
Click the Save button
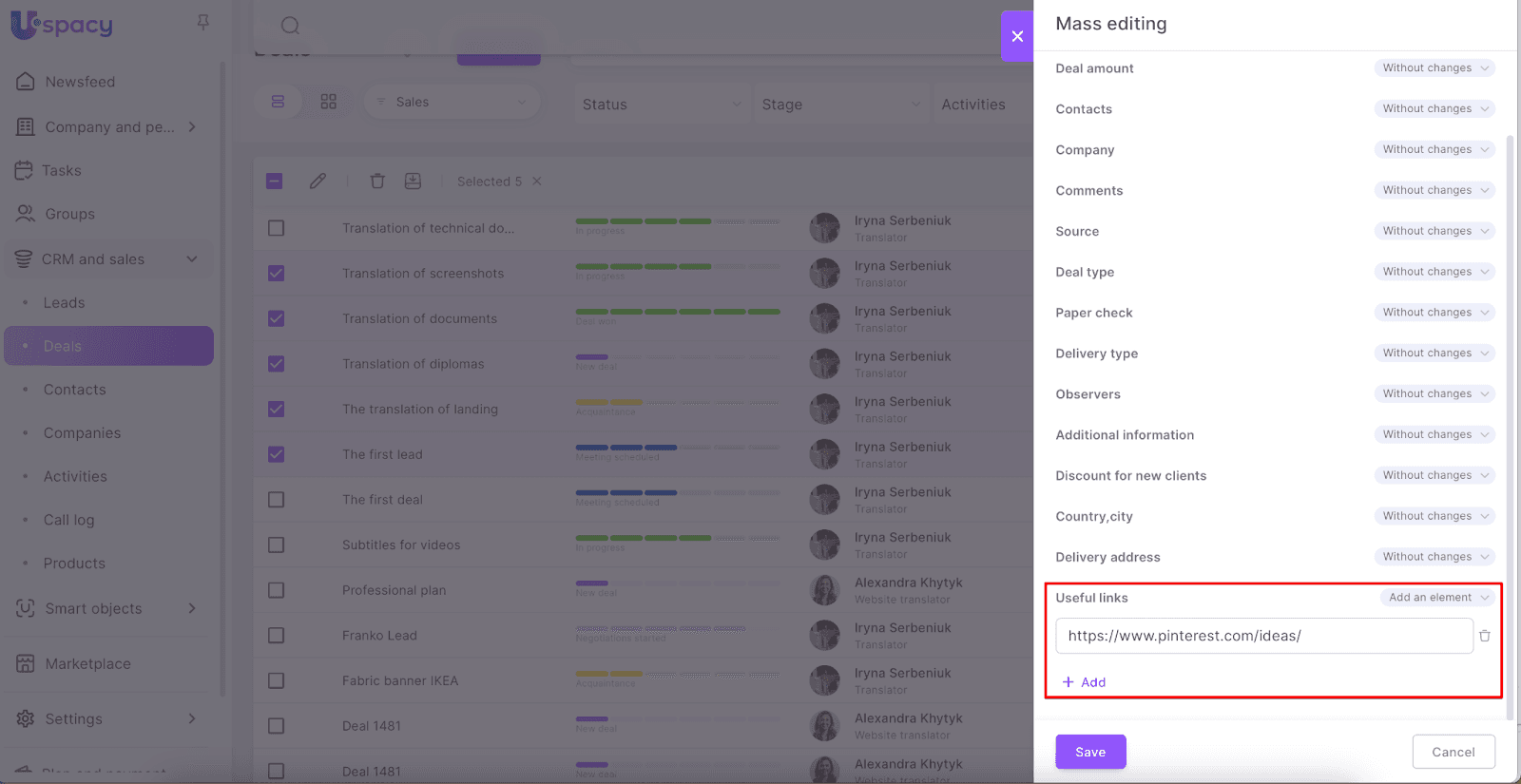1090,752
